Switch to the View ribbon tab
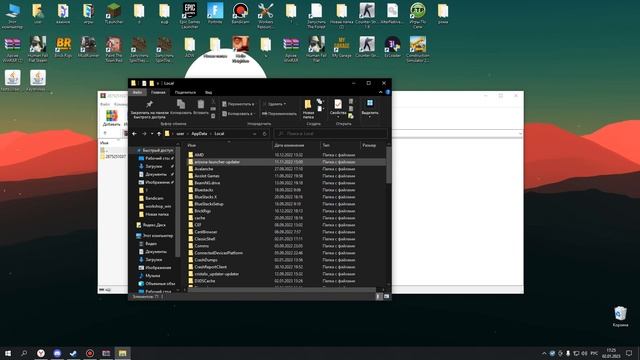This screenshot has height=360, width=640. (x=209, y=92)
